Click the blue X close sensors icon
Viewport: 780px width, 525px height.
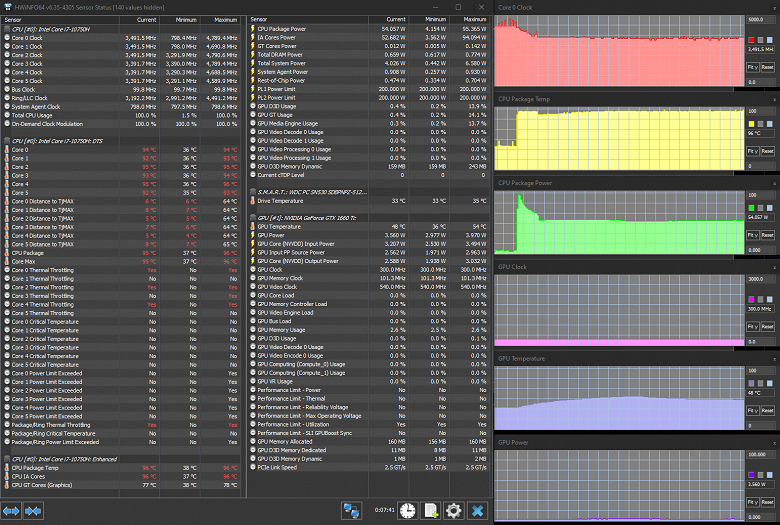(x=477, y=510)
